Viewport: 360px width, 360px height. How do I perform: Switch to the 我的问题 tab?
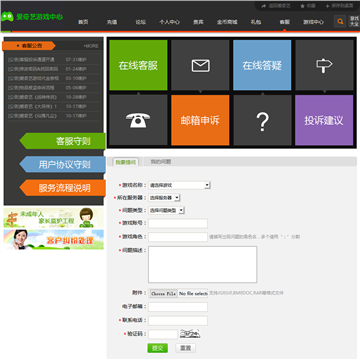point(161,162)
